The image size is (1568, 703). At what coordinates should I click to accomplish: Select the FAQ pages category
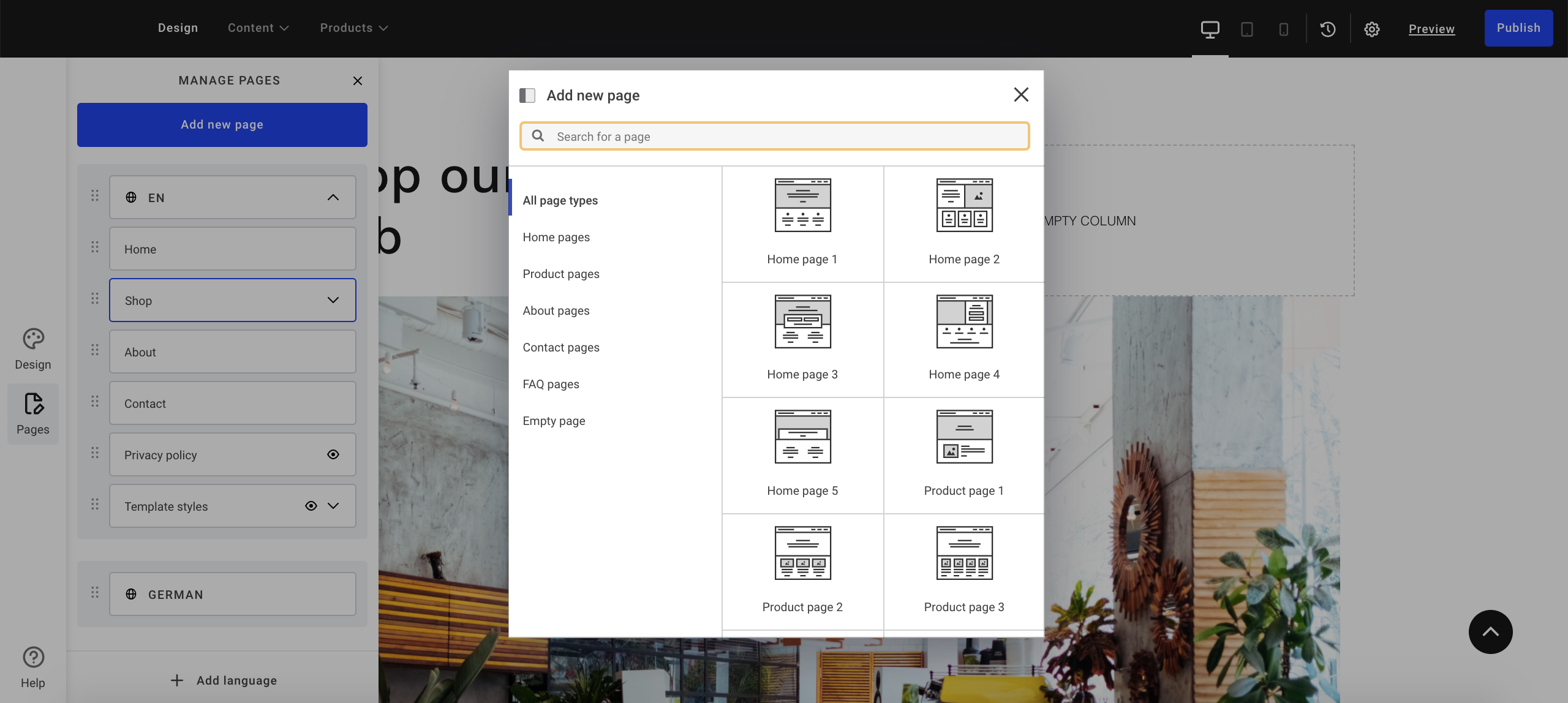551,384
